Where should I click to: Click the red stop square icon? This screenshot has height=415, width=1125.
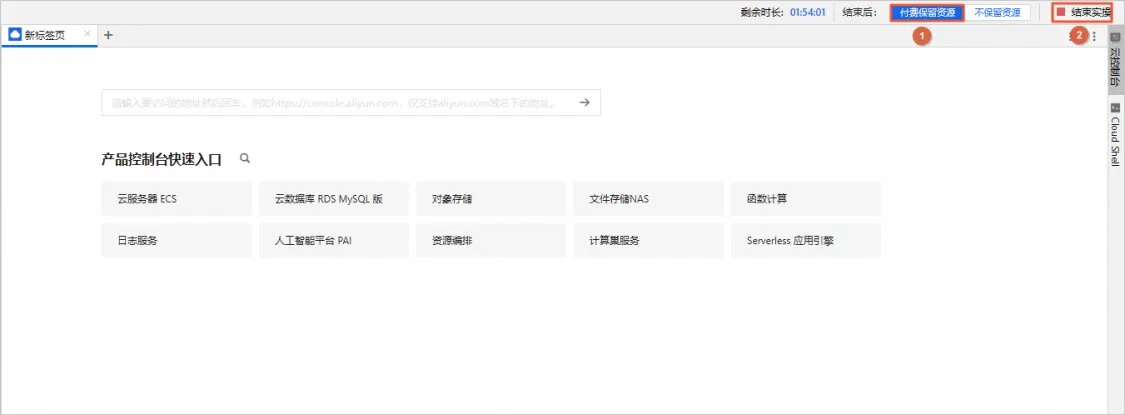click(x=1061, y=13)
